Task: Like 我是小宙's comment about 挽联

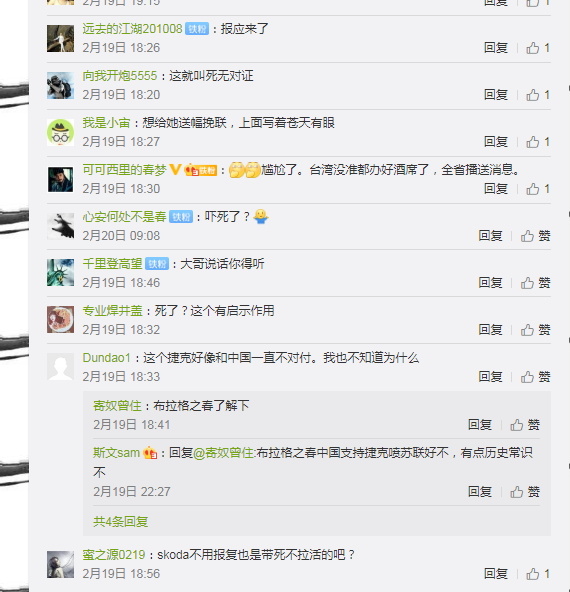Action: [538, 142]
